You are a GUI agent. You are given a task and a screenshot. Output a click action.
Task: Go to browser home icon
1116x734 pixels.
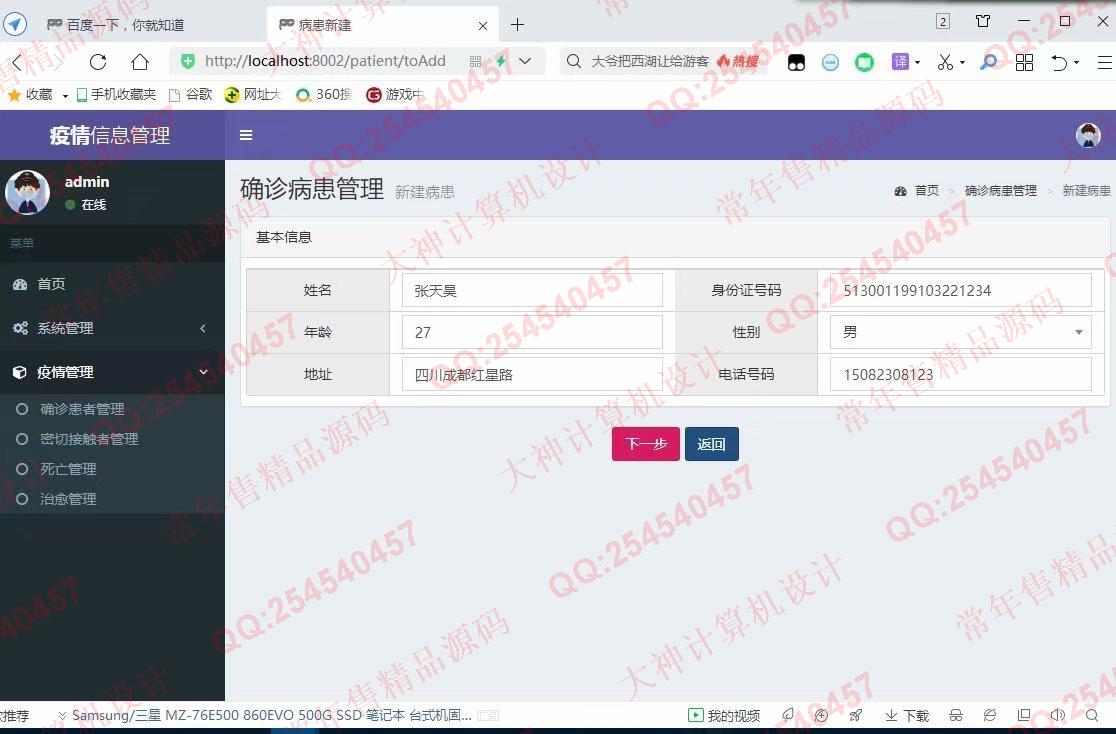(x=140, y=62)
